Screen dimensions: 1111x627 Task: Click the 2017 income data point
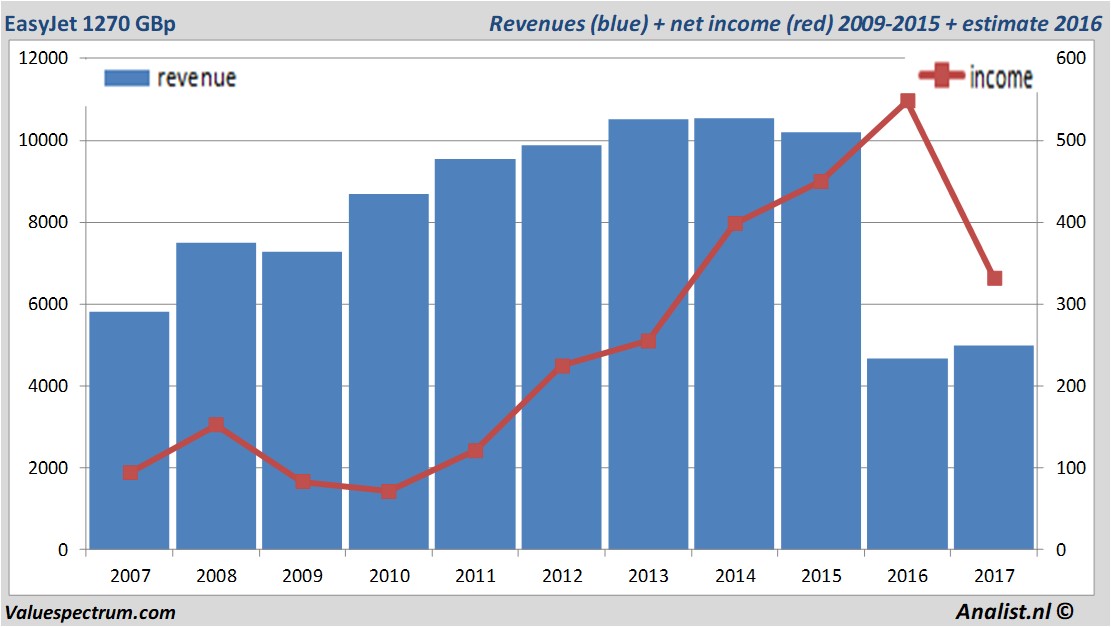point(994,278)
